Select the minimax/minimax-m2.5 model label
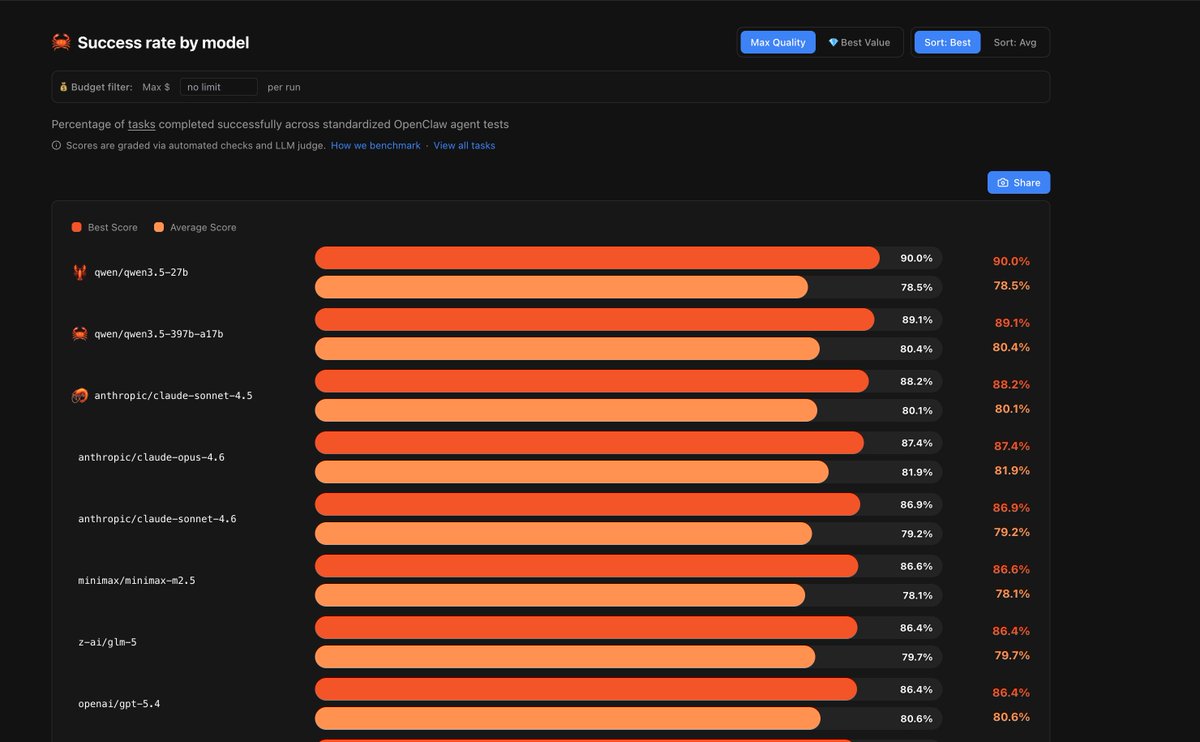 pyautogui.click(x=137, y=580)
